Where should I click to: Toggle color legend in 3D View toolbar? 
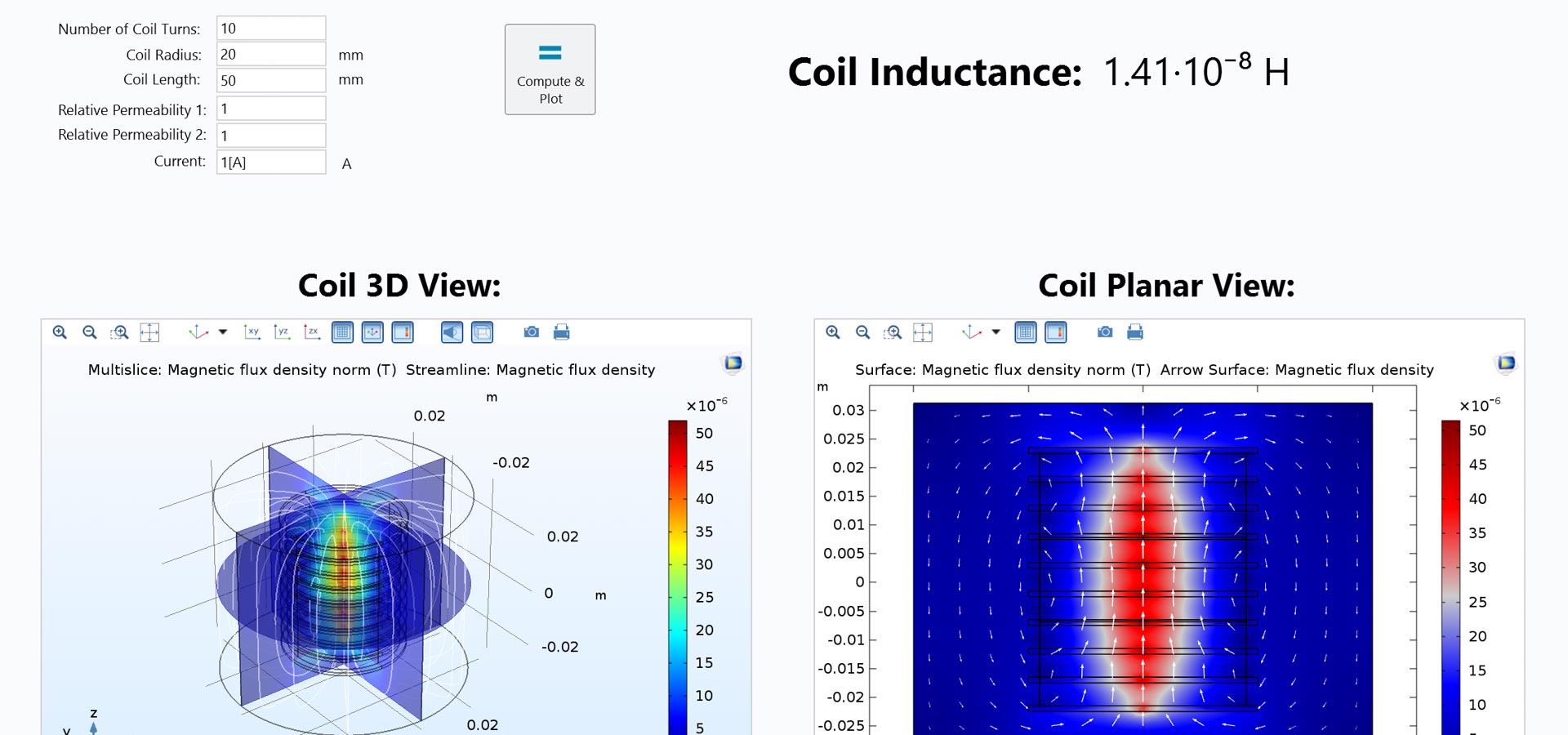point(403,332)
